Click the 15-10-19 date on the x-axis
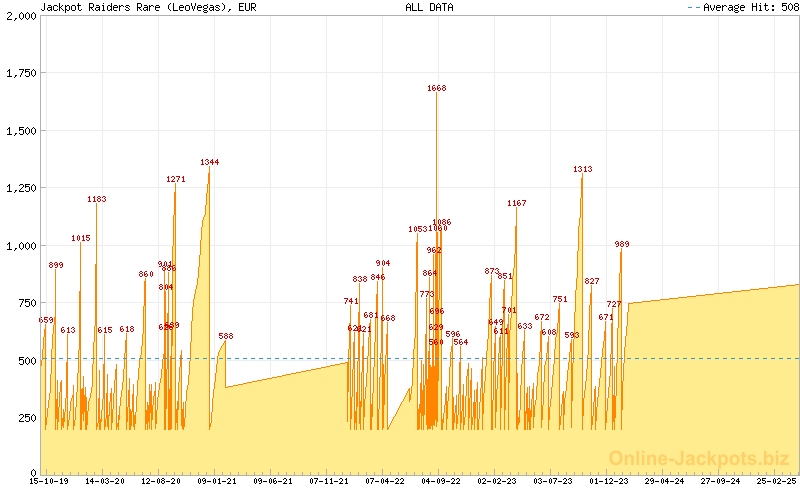The image size is (800, 490). click(x=49, y=481)
